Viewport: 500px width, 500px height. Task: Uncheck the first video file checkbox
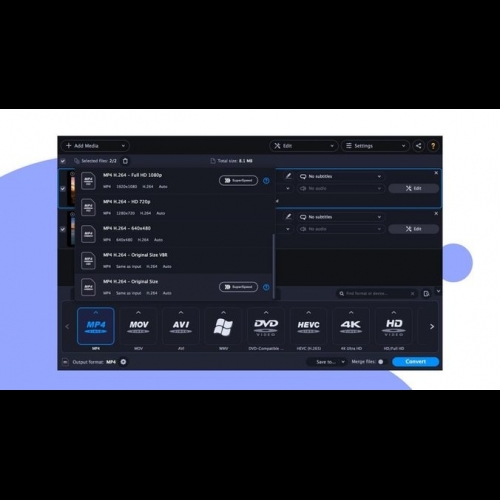(x=63, y=189)
